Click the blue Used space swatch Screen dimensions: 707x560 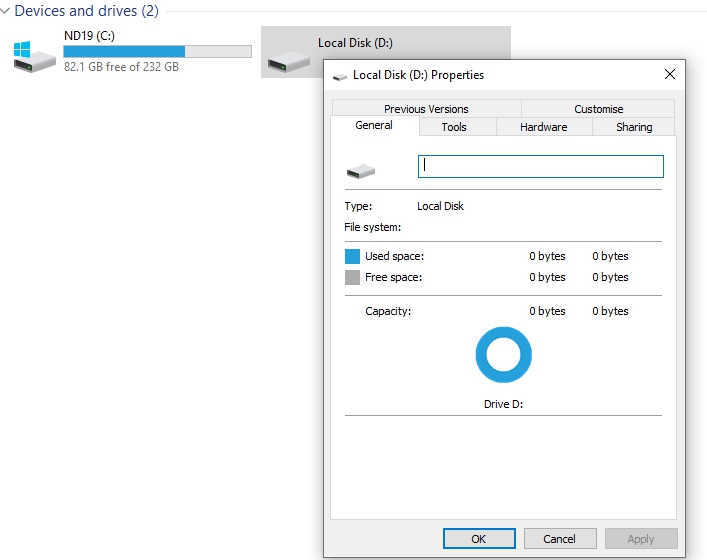352,257
